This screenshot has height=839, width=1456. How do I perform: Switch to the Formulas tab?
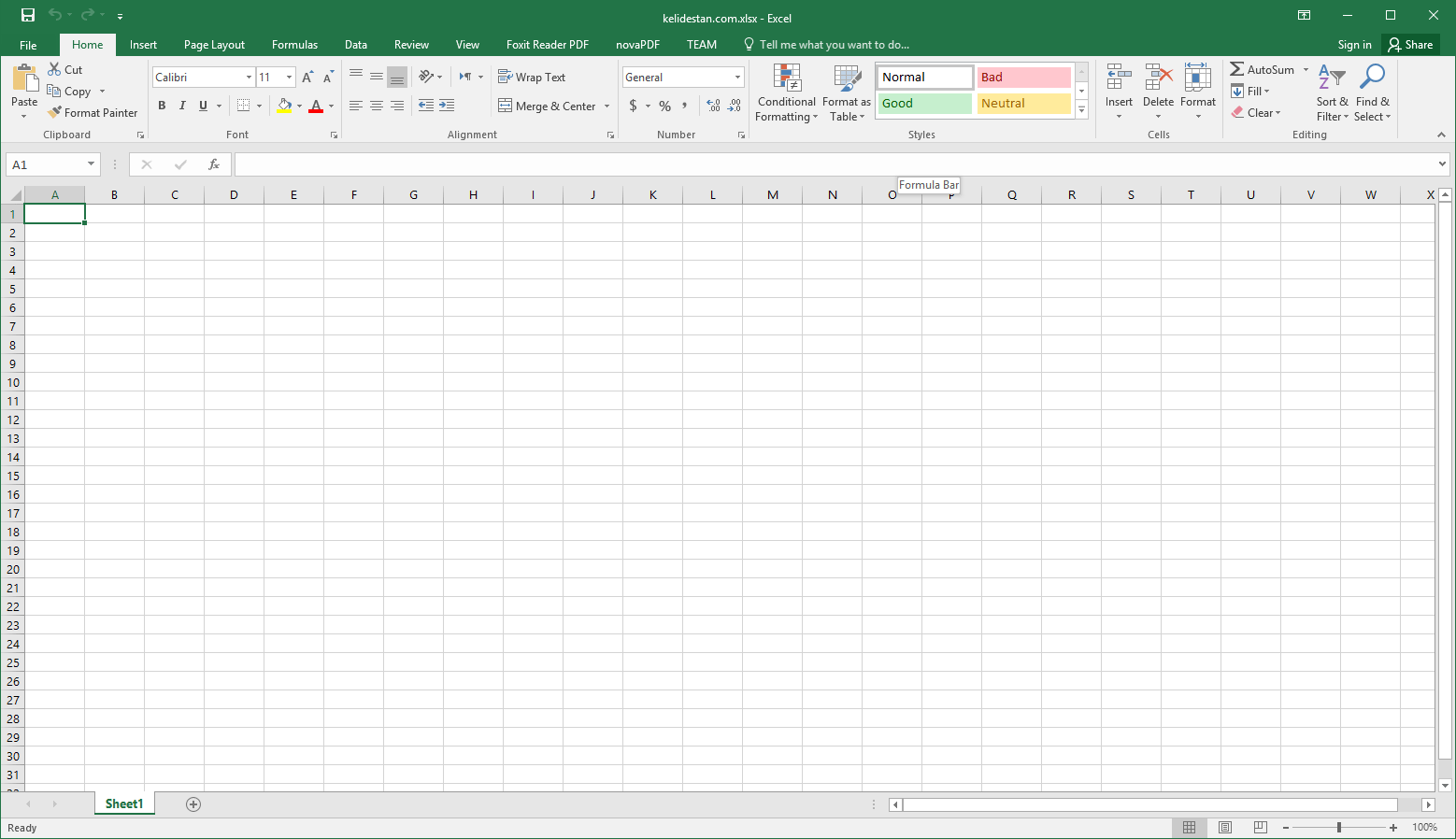(294, 45)
